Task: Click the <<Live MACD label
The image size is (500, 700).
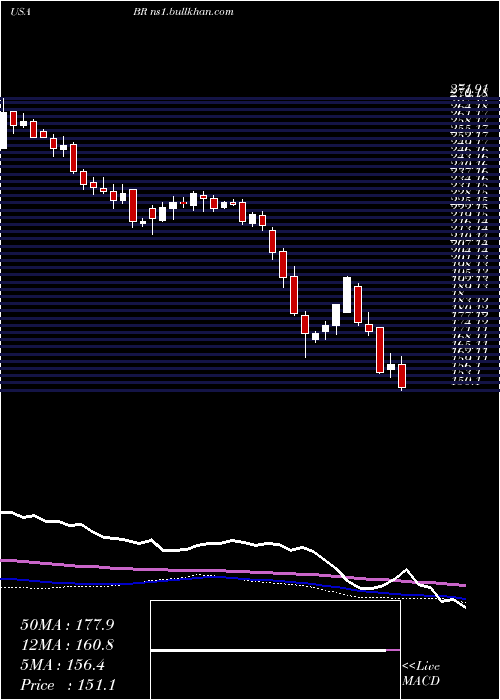Action: 421,674
